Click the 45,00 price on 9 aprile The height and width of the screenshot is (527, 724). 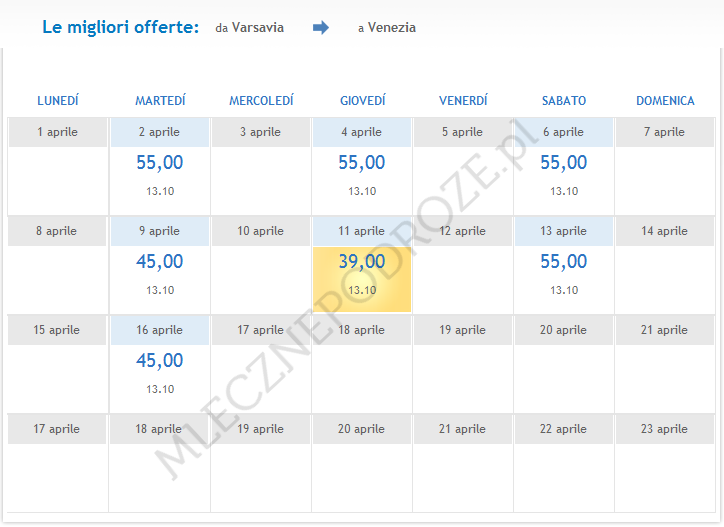point(160,262)
